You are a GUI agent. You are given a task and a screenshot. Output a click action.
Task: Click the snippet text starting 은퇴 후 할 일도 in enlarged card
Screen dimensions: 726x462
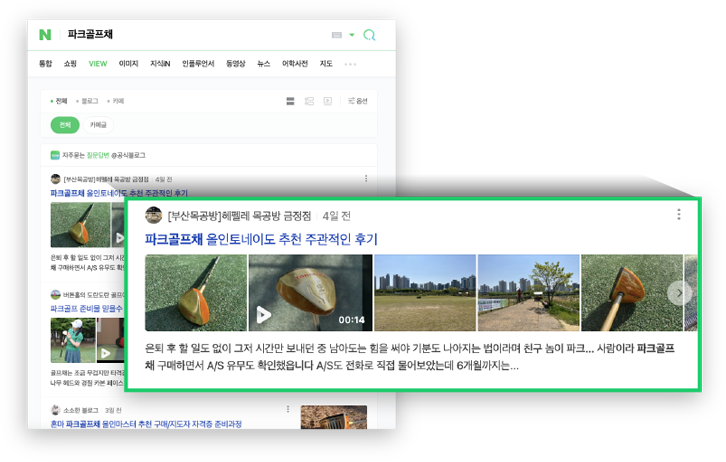[410, 357]
